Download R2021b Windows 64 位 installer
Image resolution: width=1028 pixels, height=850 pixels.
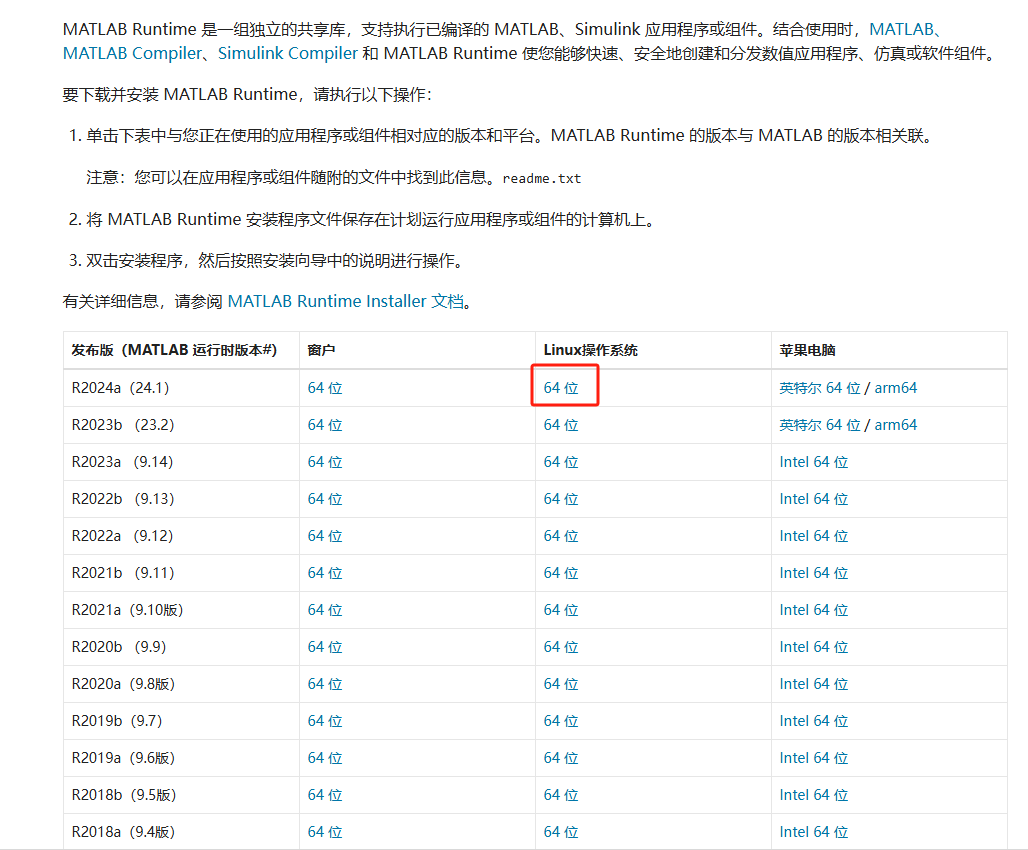(325, 573)
